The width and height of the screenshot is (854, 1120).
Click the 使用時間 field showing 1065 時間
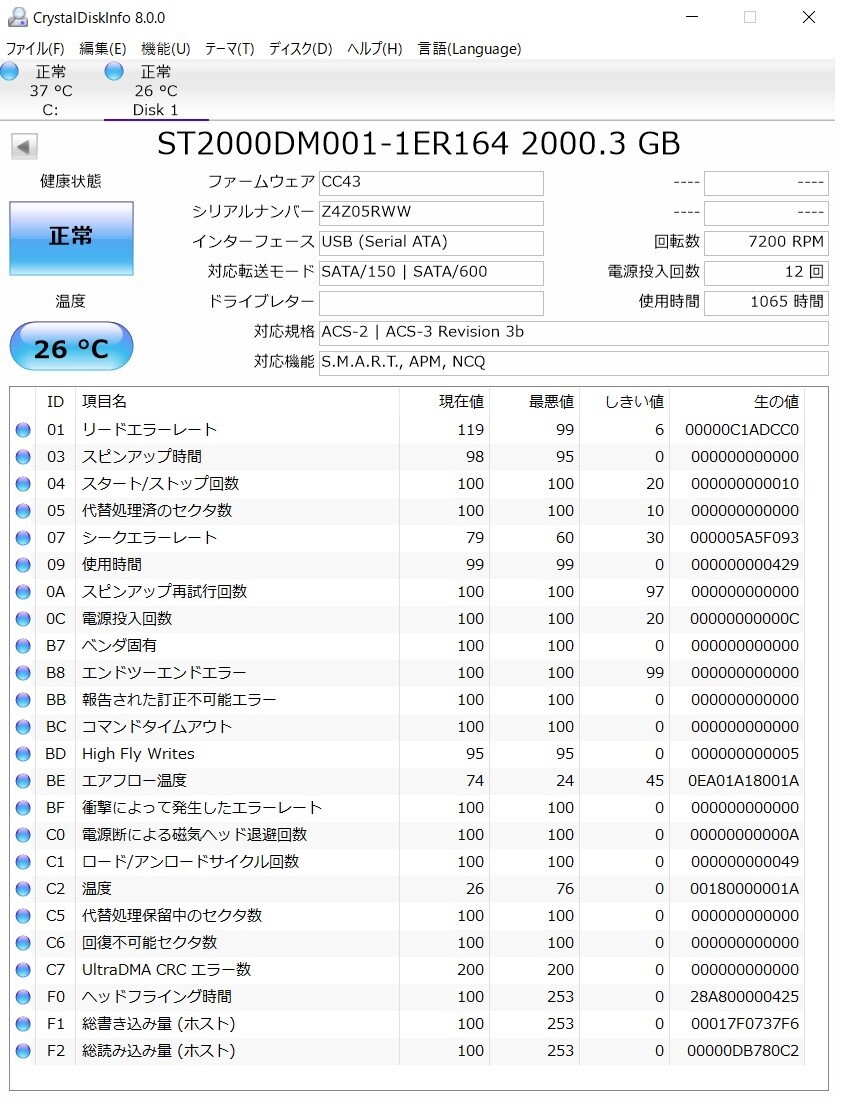click(x=766, y=303)
